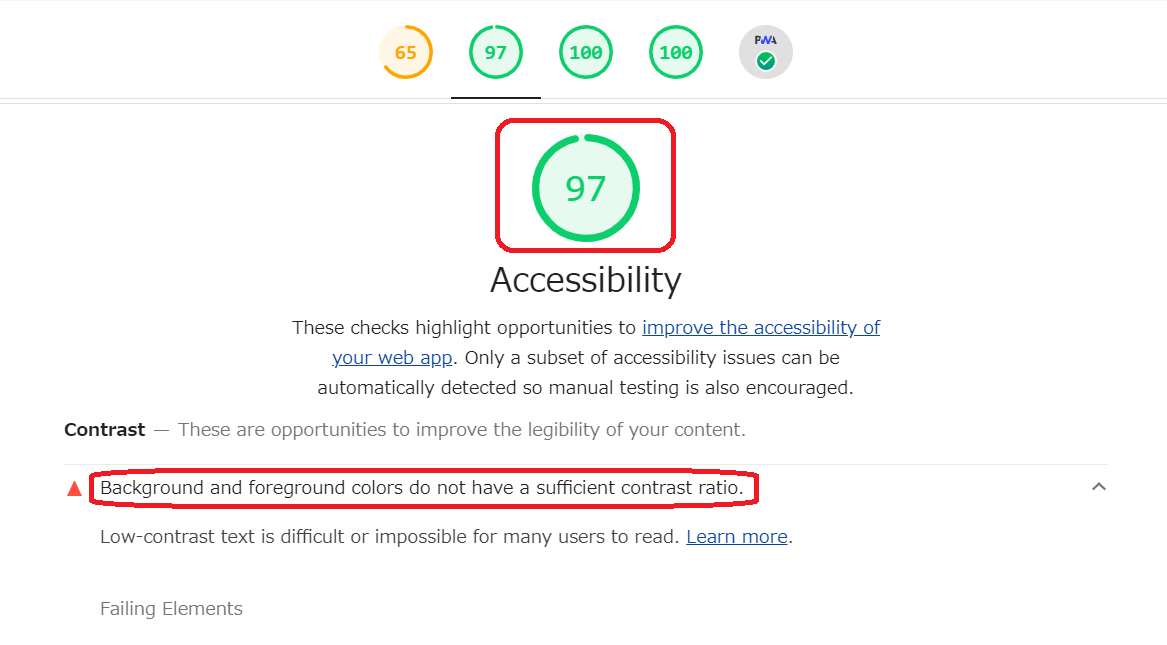1167x645 pixels.
Task: Toggle the 'Background and foreground colors' audit row
Action: pyautogui.click(x=586, y=488)
